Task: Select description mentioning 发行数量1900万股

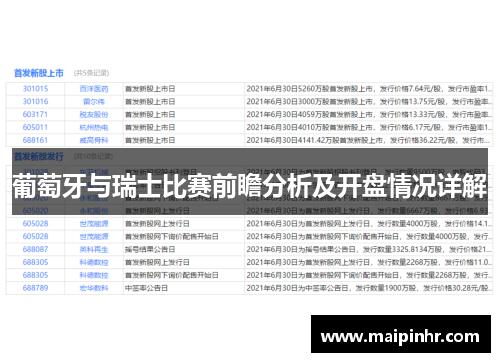Action: point(369,288)
